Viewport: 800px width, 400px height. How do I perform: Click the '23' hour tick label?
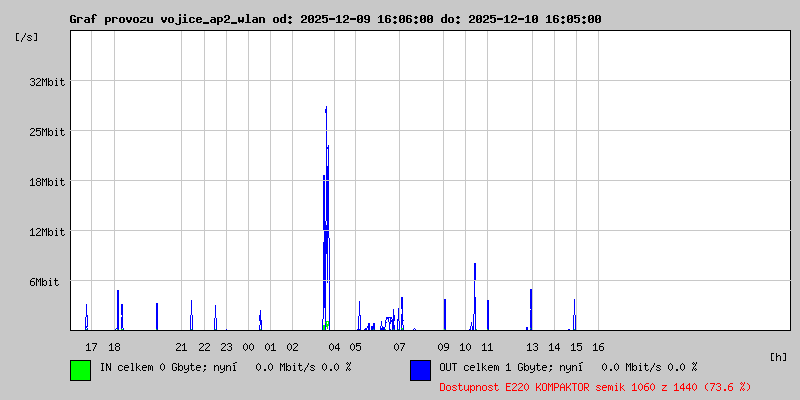[x=226, y=347]
